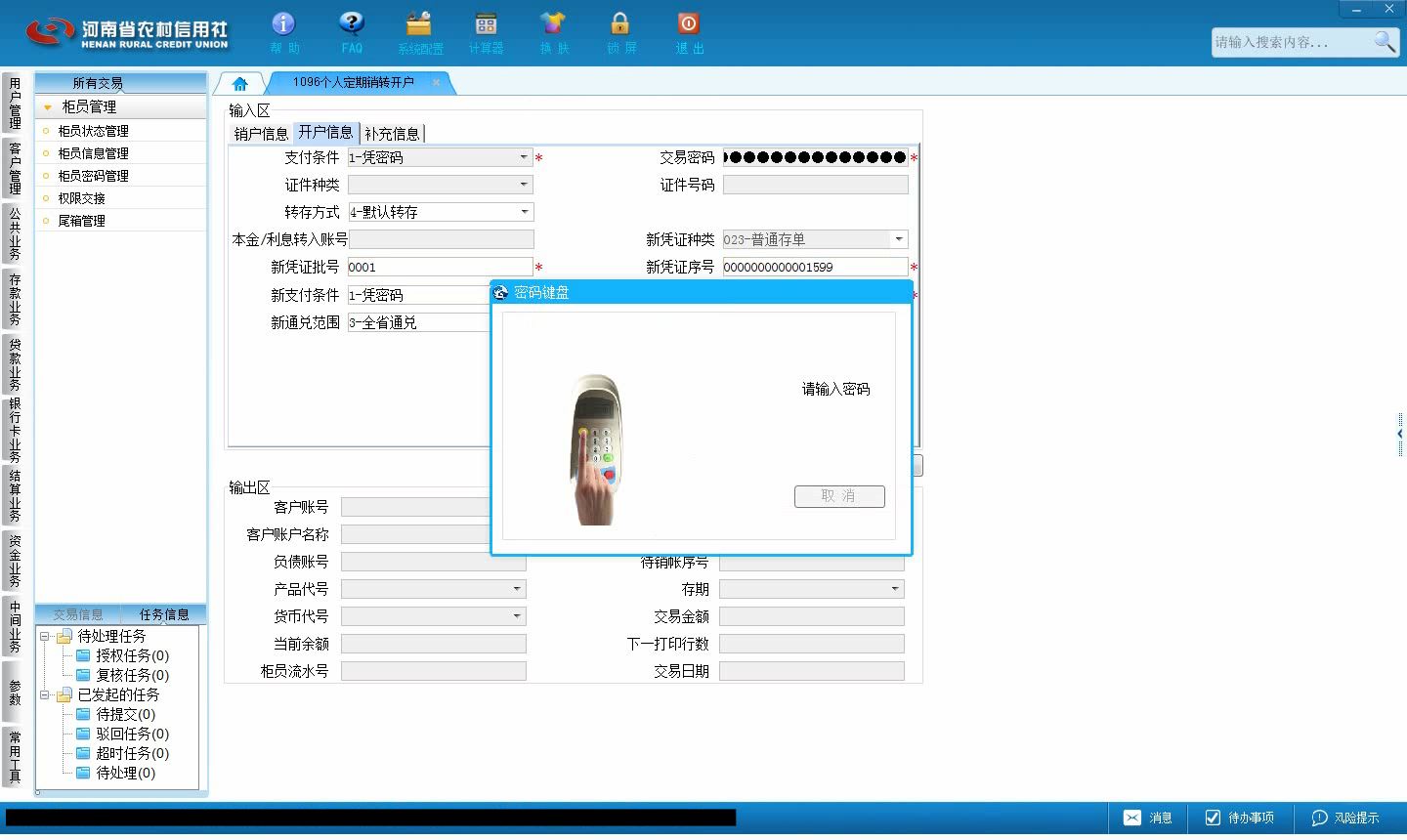
Task: Open 待办事项 in status bar
Action: click(1239, 818)
